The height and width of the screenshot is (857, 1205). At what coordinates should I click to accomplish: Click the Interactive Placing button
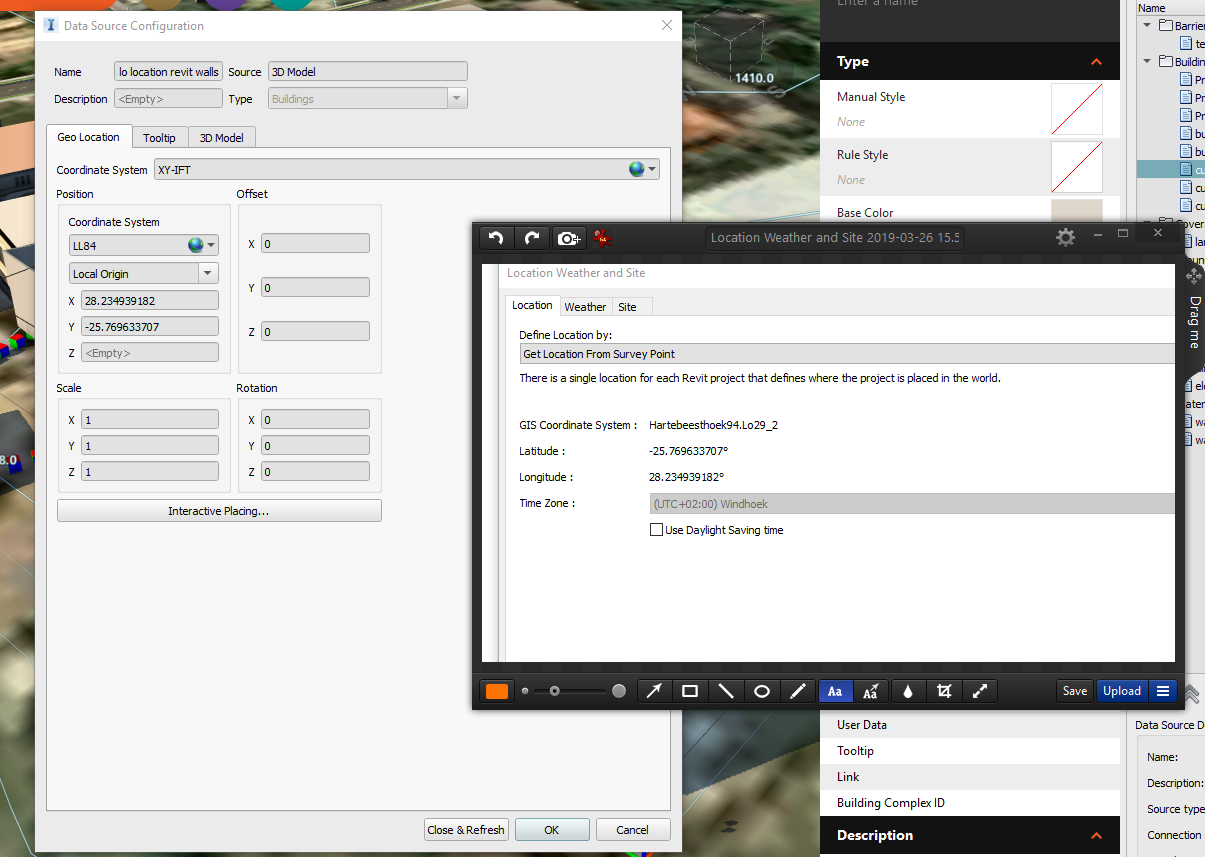(x=219, y=511)
